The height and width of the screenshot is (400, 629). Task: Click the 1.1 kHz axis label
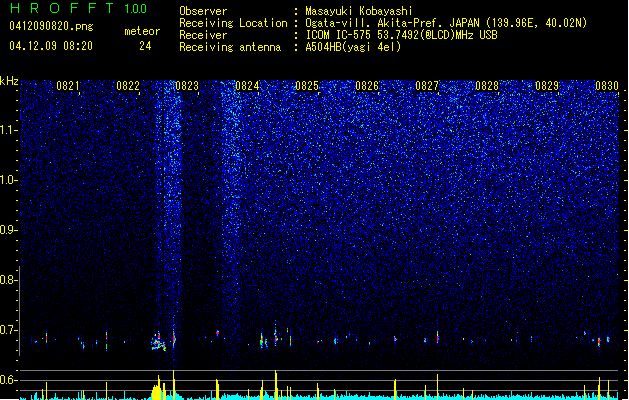tap(9, 130)
